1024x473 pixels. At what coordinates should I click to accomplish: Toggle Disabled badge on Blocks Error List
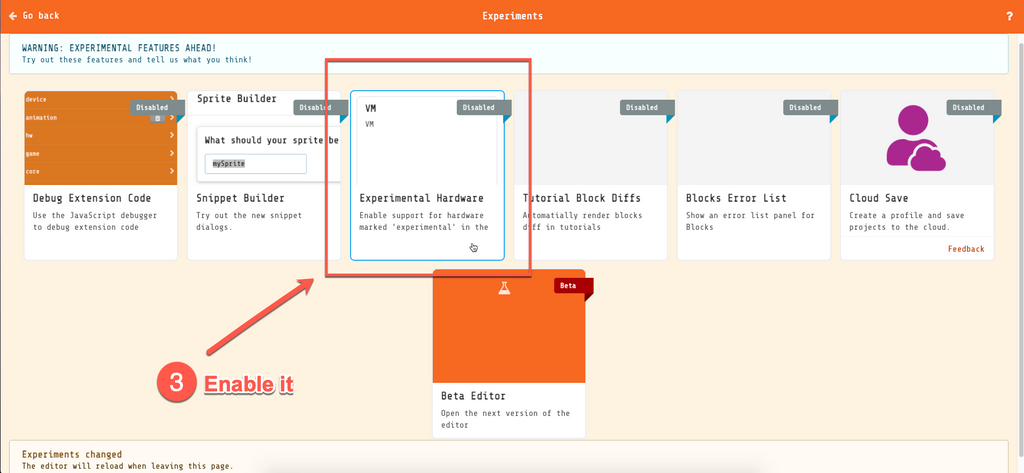pyautogui.click(x=805, y=107)
